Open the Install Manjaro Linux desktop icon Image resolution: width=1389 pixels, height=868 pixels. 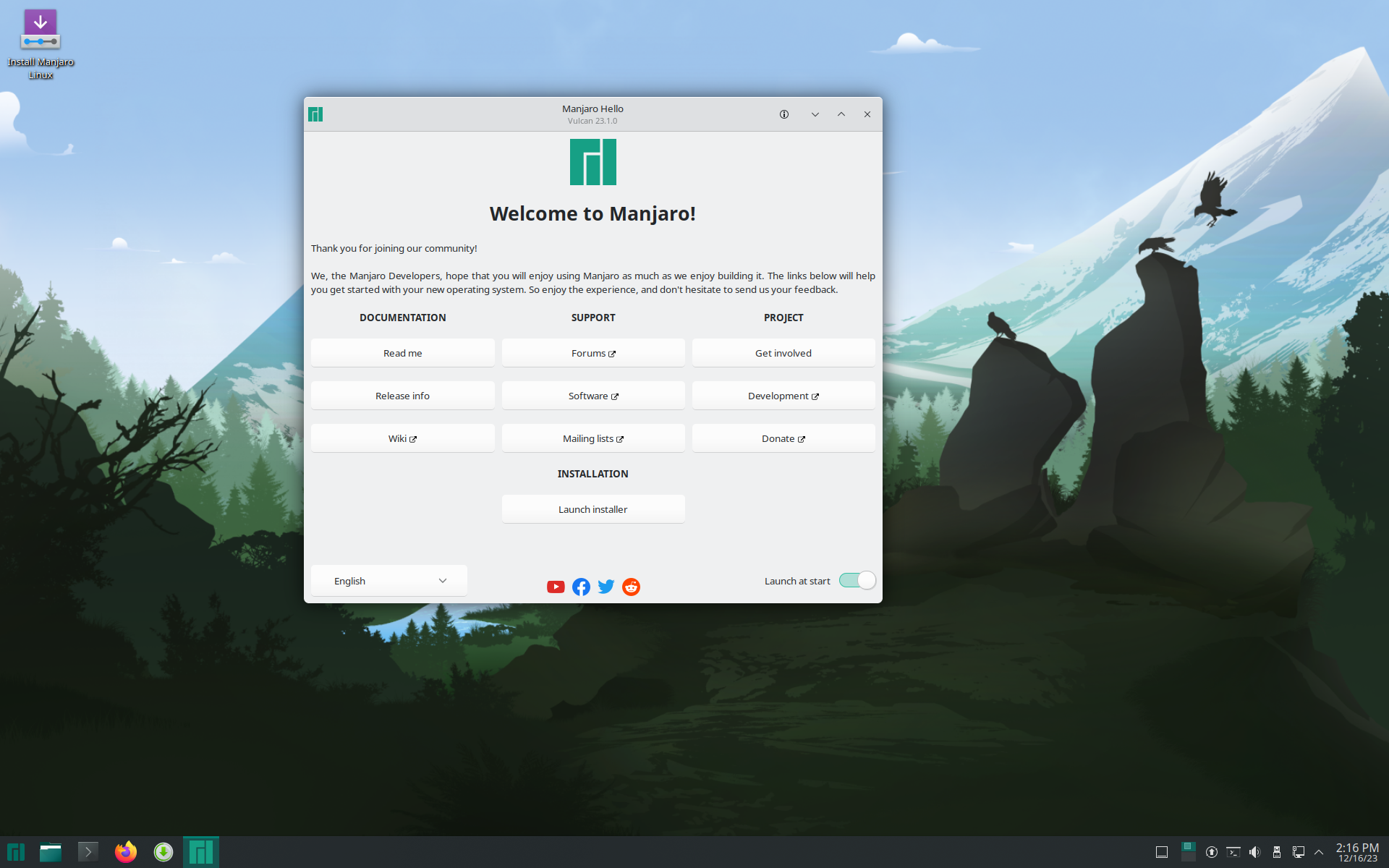pos(41,44)
